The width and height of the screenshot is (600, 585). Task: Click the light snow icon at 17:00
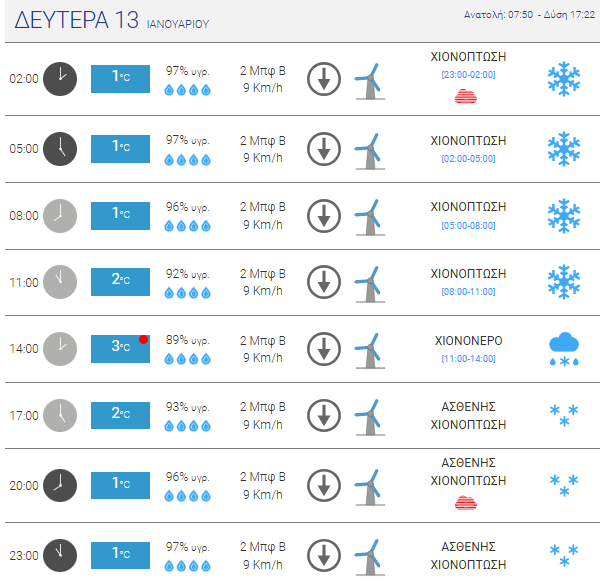[x=564, y=415]
